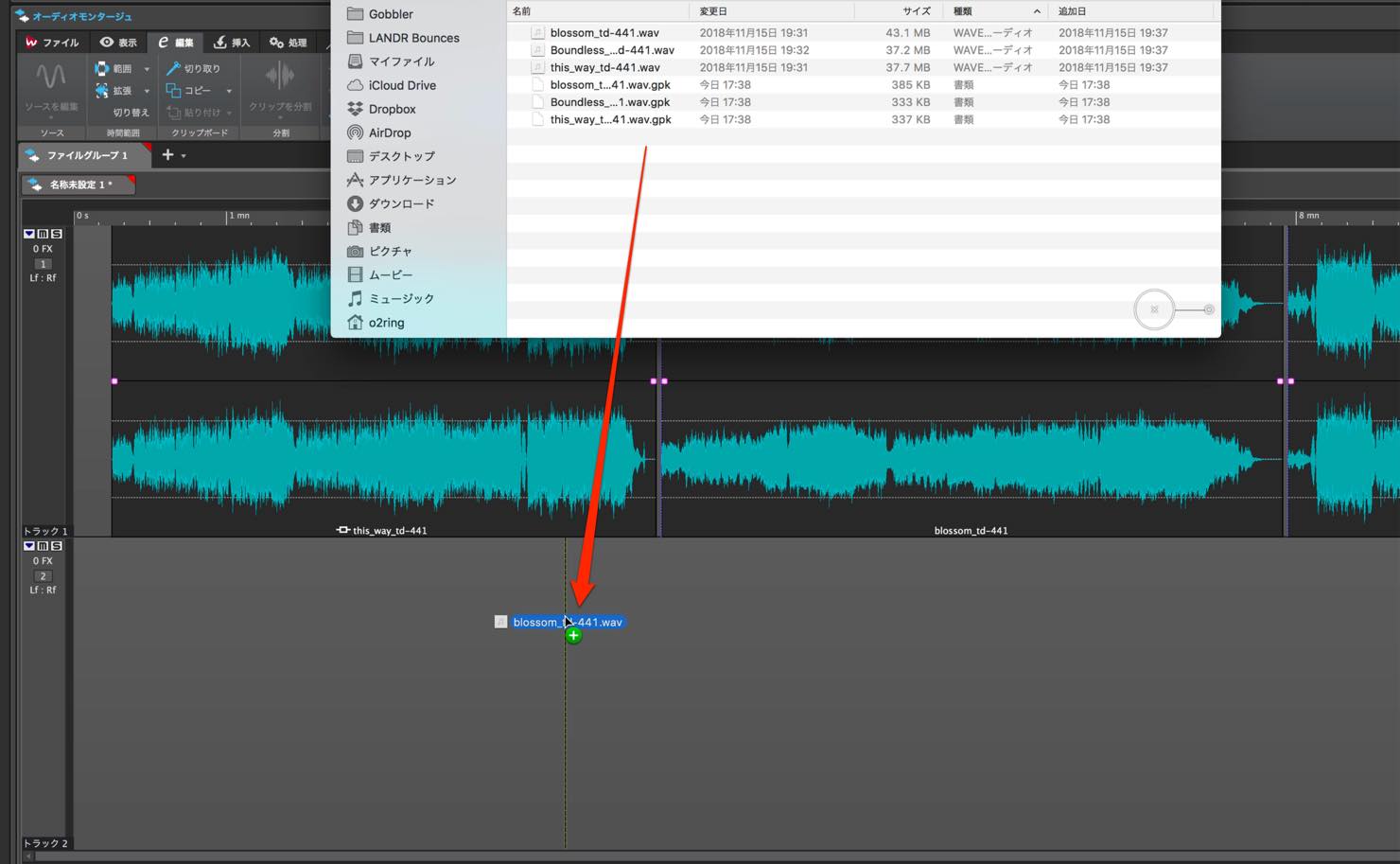Open the 範囲 dropdown arrow
The height and width of the screenshot is (864, 1400).
pos(147,69)
